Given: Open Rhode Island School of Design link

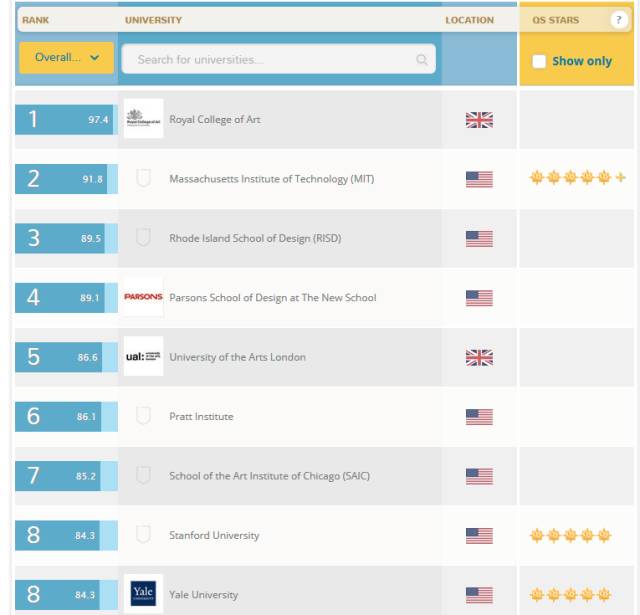Looking at the screenshot, I should (x=255, y=238).
